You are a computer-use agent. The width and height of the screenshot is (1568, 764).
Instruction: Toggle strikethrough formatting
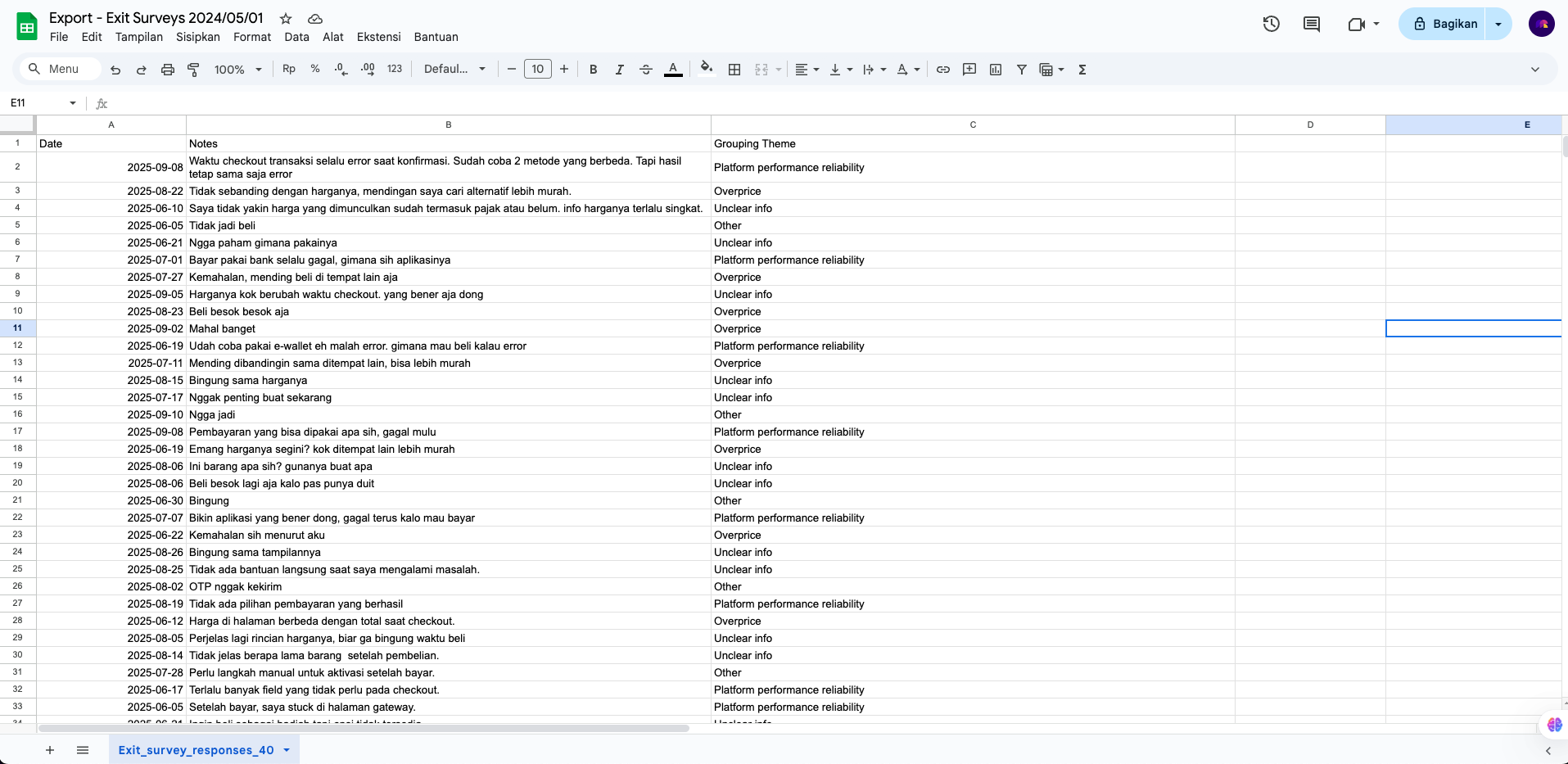[x=646, y=70]
